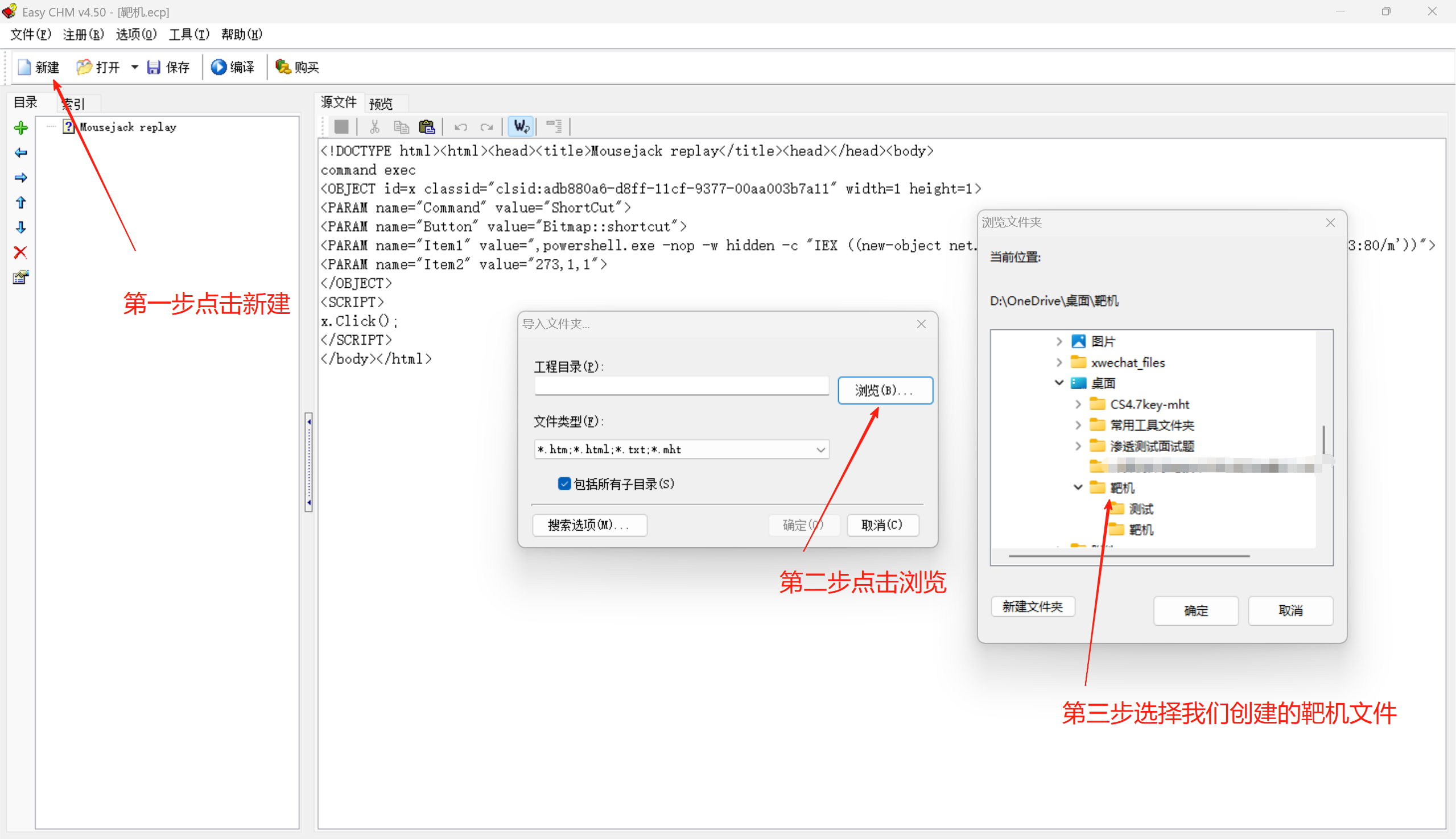Click the 搜索选项(M)... button
This screenshot has height=839, width=1456.
(x=589, y=524)
